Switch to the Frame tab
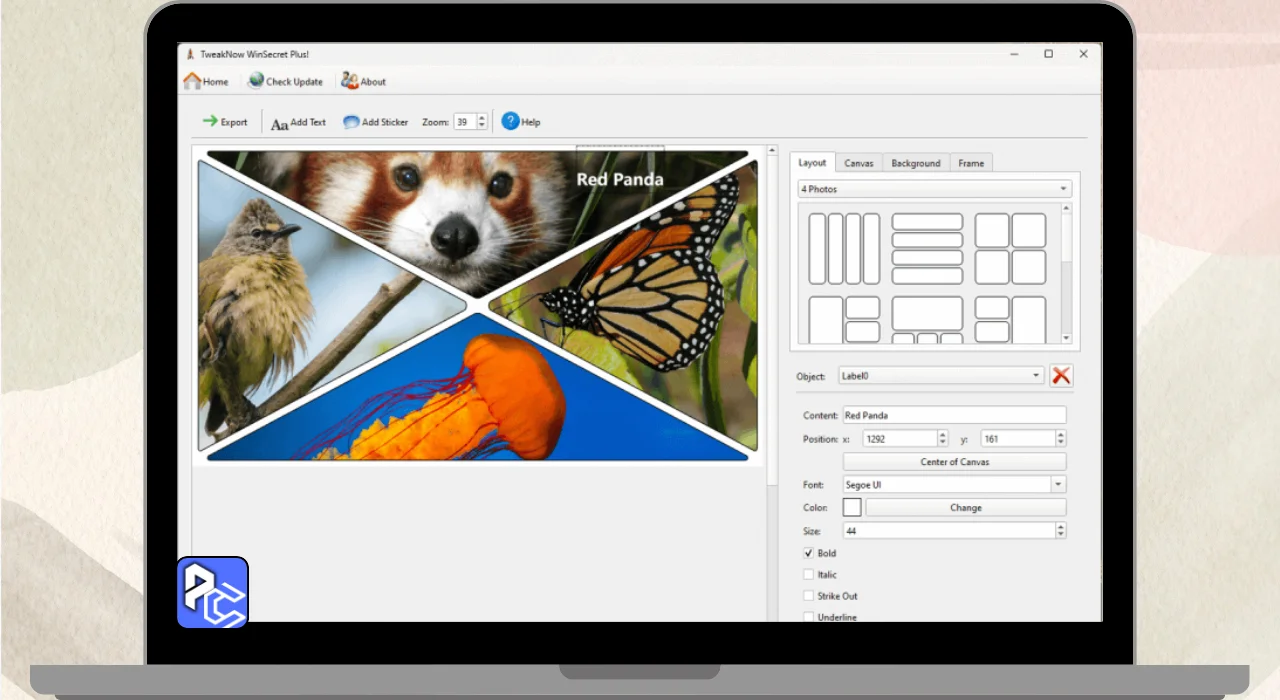This screenshot has width=1280, height=700. 971,163
